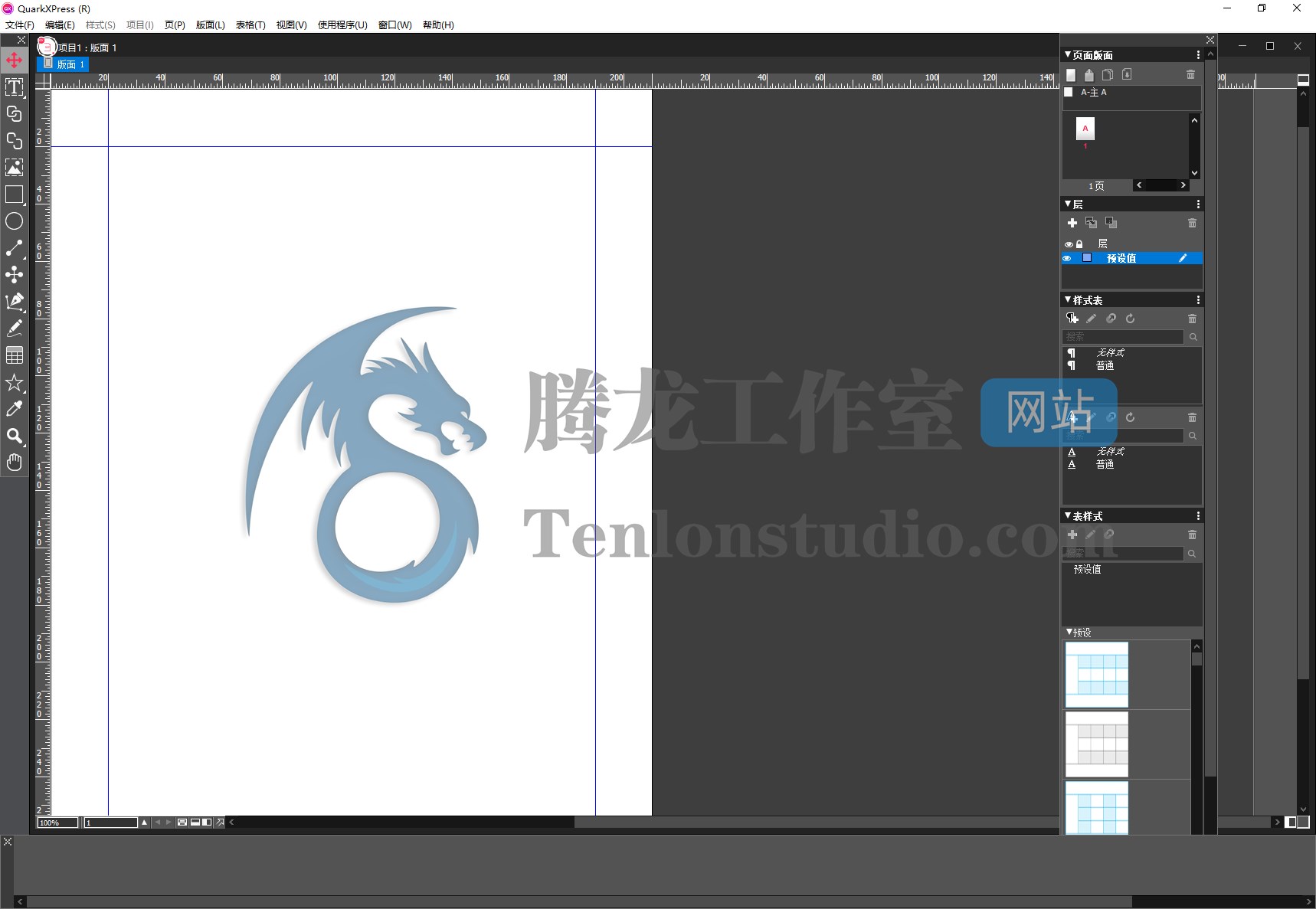Open 层 panel options menu
The width and height of the screenshot is (1316, 909).
point(1198,204)
